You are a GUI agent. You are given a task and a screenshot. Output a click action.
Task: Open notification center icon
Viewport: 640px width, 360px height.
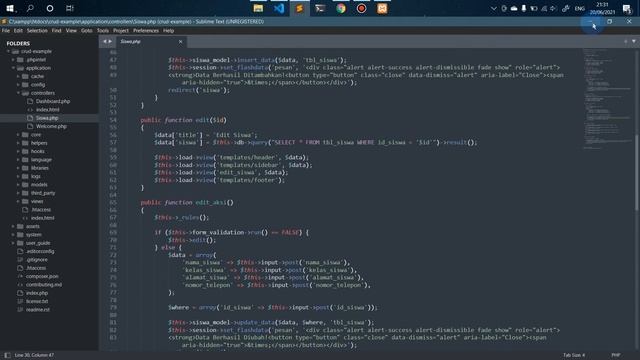627,8
